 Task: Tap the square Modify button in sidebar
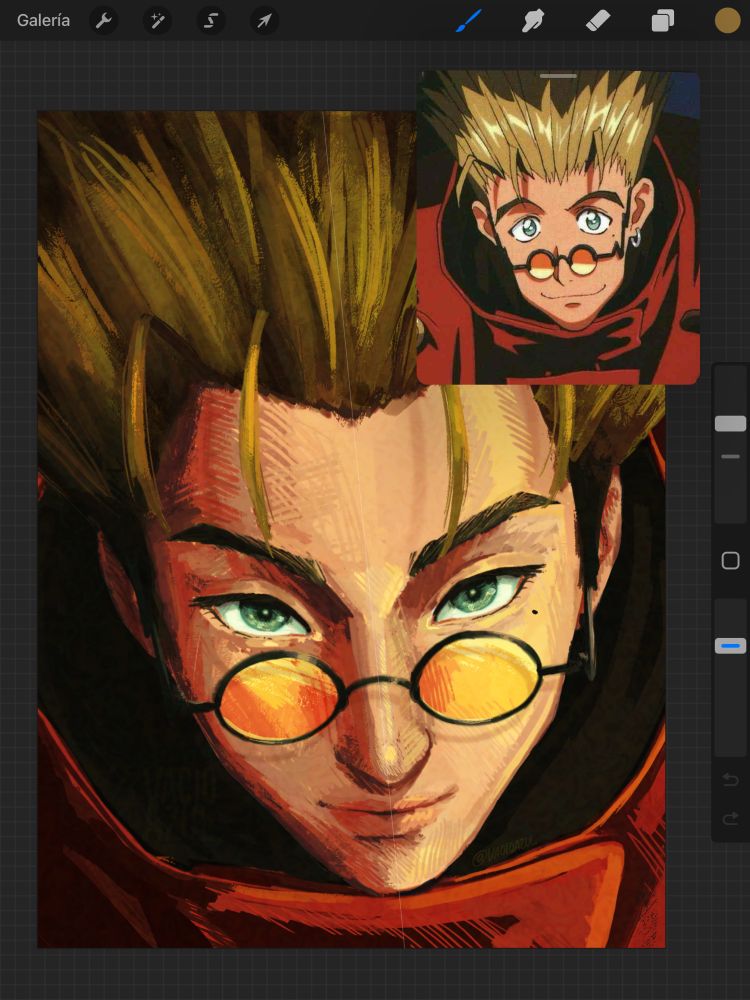point(730,561)
